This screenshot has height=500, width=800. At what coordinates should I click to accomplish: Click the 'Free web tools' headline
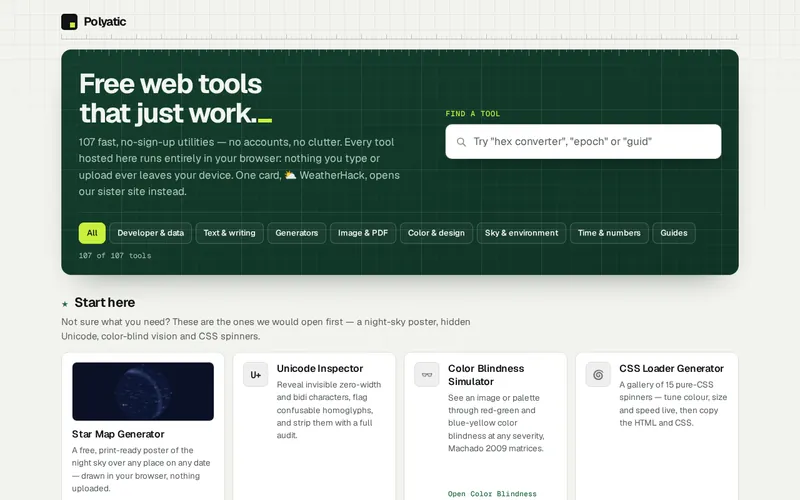[x=170, y=84]
